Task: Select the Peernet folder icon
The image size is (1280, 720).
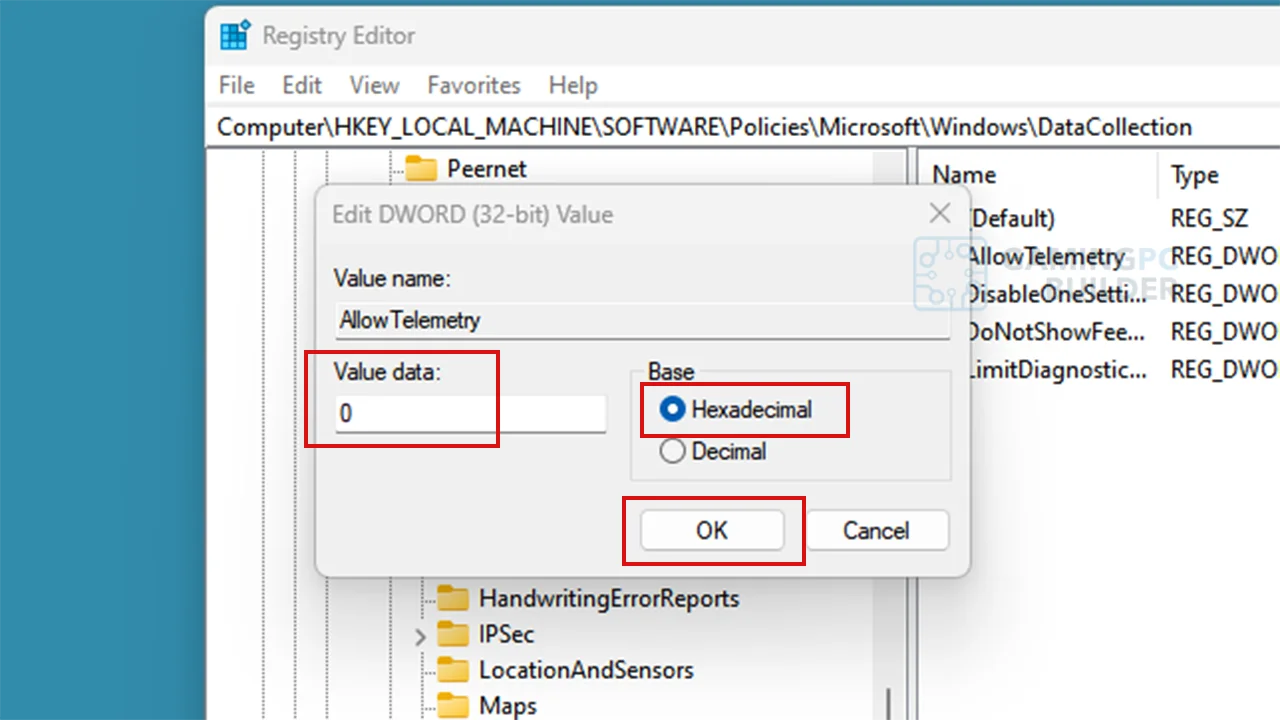Action: pos(421,168)
